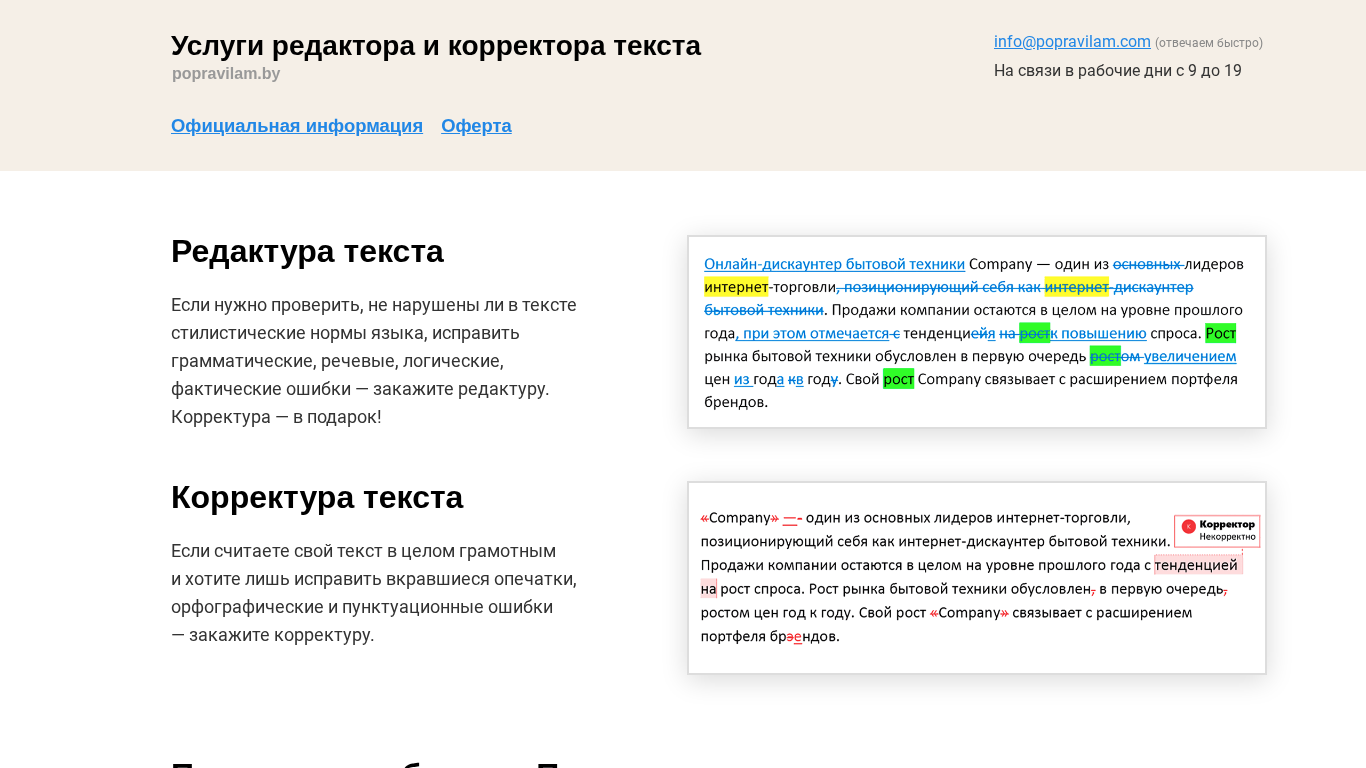Click the blue underlined word увеличением
Image resolution: width=1366 pixels, height=768 pixels.
[1190, 356]
